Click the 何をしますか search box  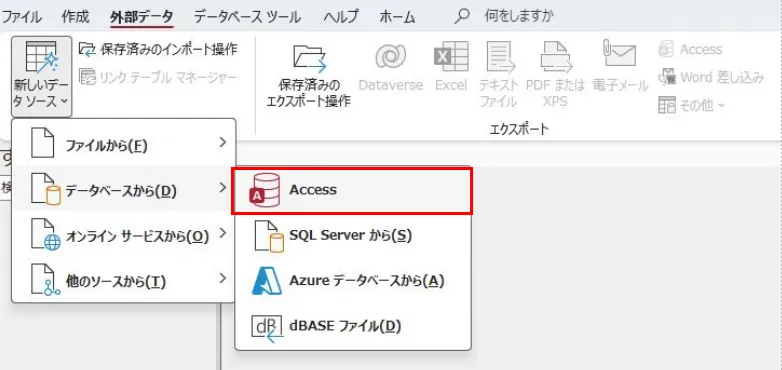pos(519,16)
